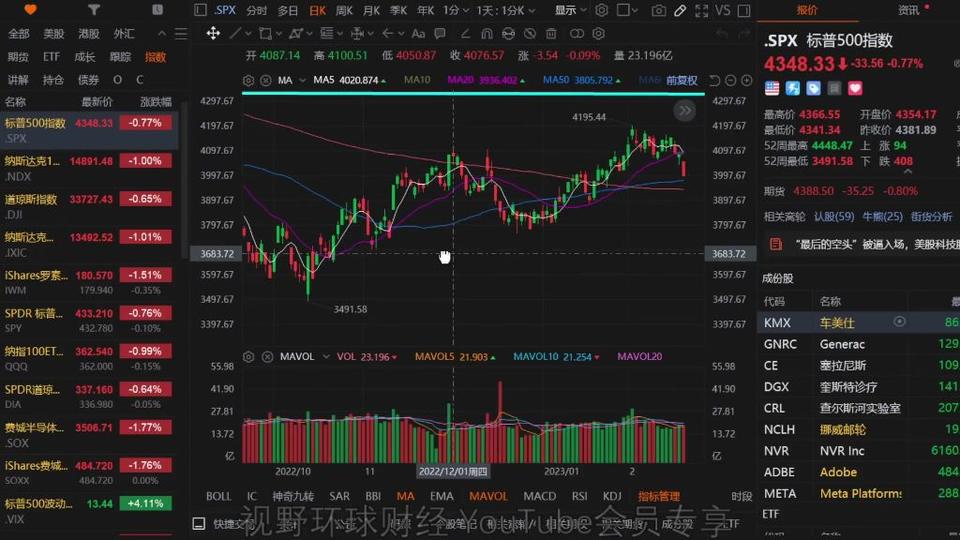The image size is (960, 540).
Task: Click the double-arrow scroll-to-latest button
Action: coord(684,111)
